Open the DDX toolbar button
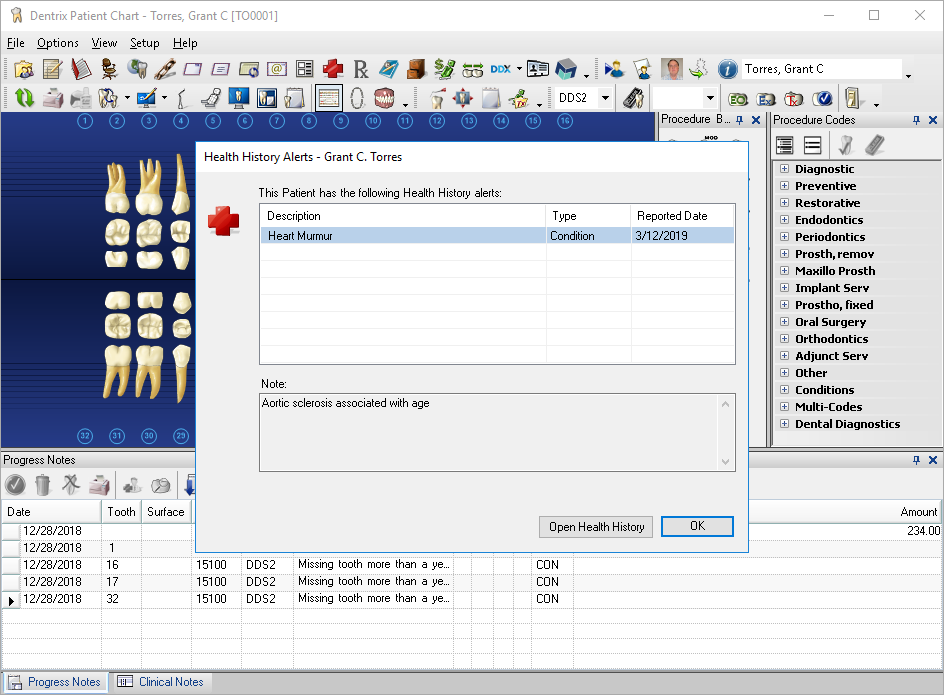944x695 pixels. (x=501, y=69)
